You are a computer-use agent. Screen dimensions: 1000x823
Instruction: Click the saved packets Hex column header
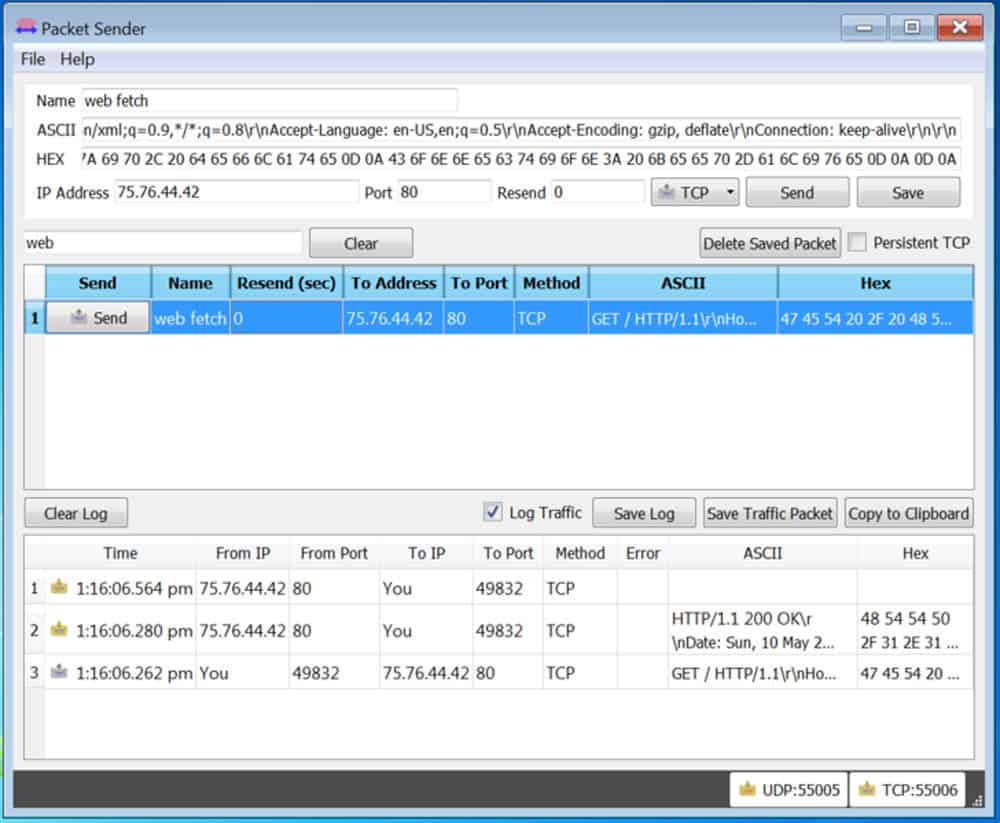coord(875,283)
